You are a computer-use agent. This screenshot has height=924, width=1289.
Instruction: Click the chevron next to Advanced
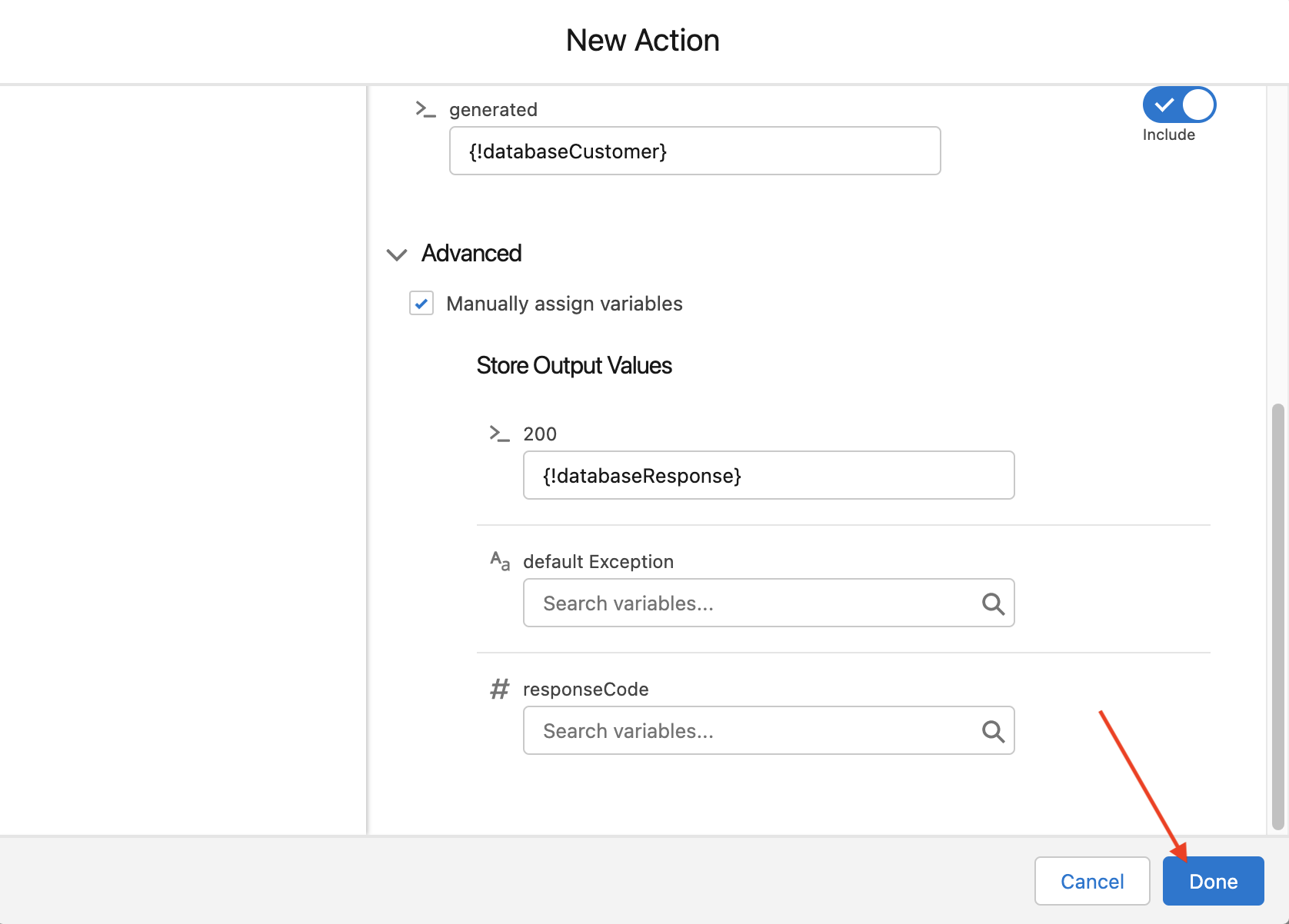pyautogui.click(x=396, y=254)
